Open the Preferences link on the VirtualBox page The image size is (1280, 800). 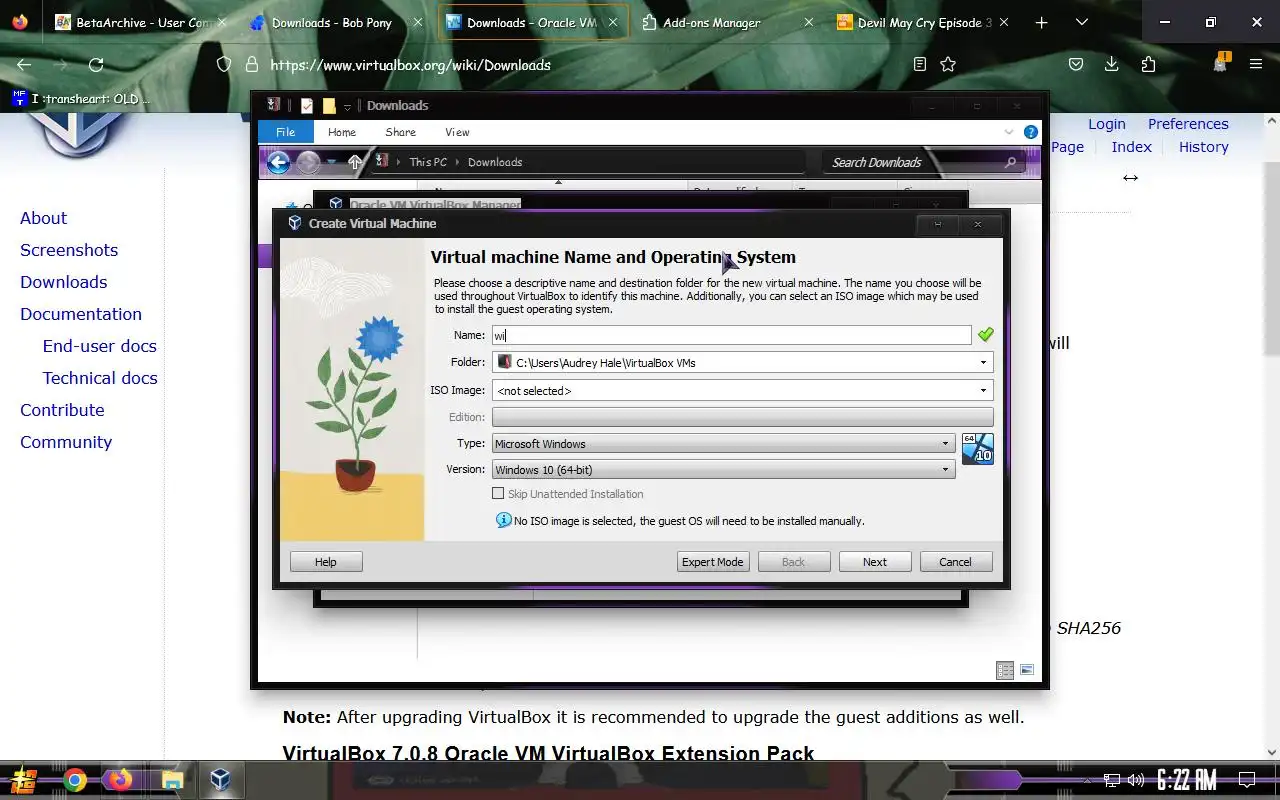coord(1188,124)
